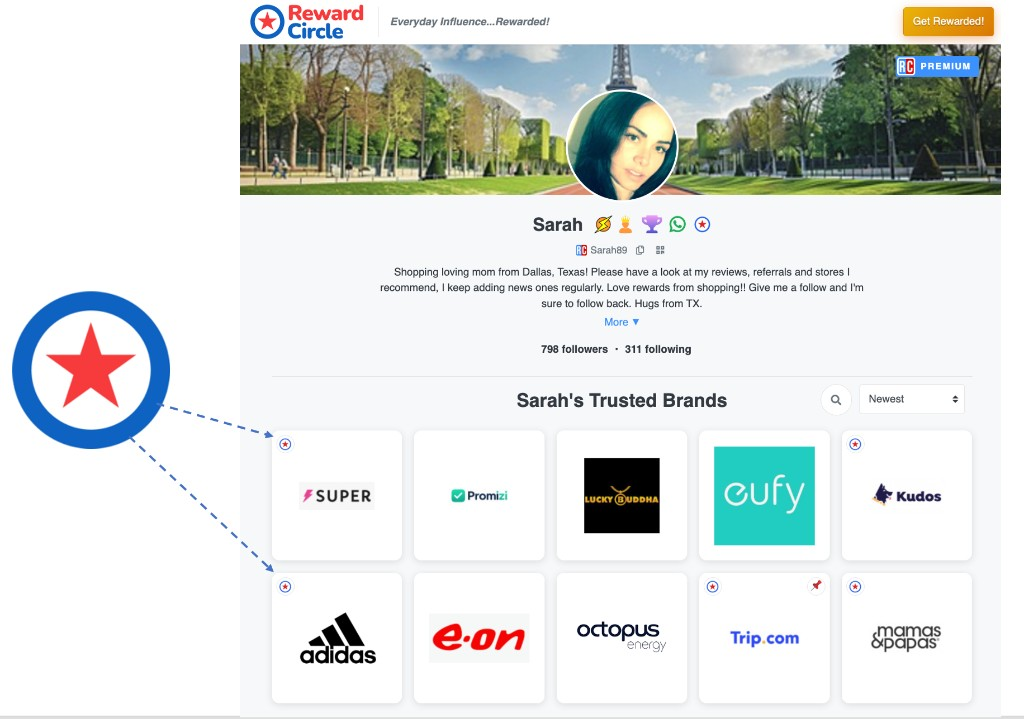Screen dimensions: 1024x719
Task: Click the Reward Circle logo in header
Action: pos(307,22)
